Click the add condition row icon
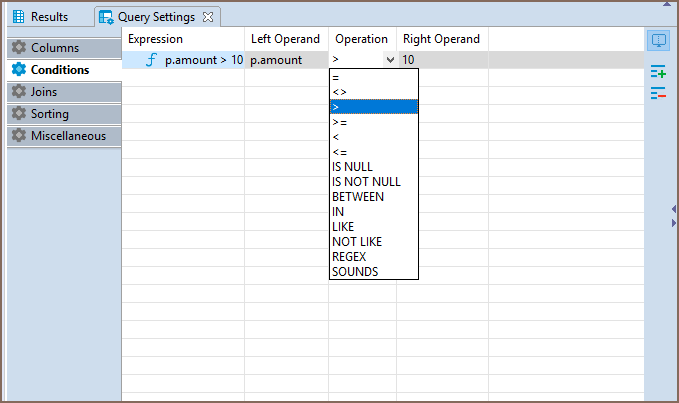Image resolution: width=679 pixels, height=403 pixels. click(658, 72)
